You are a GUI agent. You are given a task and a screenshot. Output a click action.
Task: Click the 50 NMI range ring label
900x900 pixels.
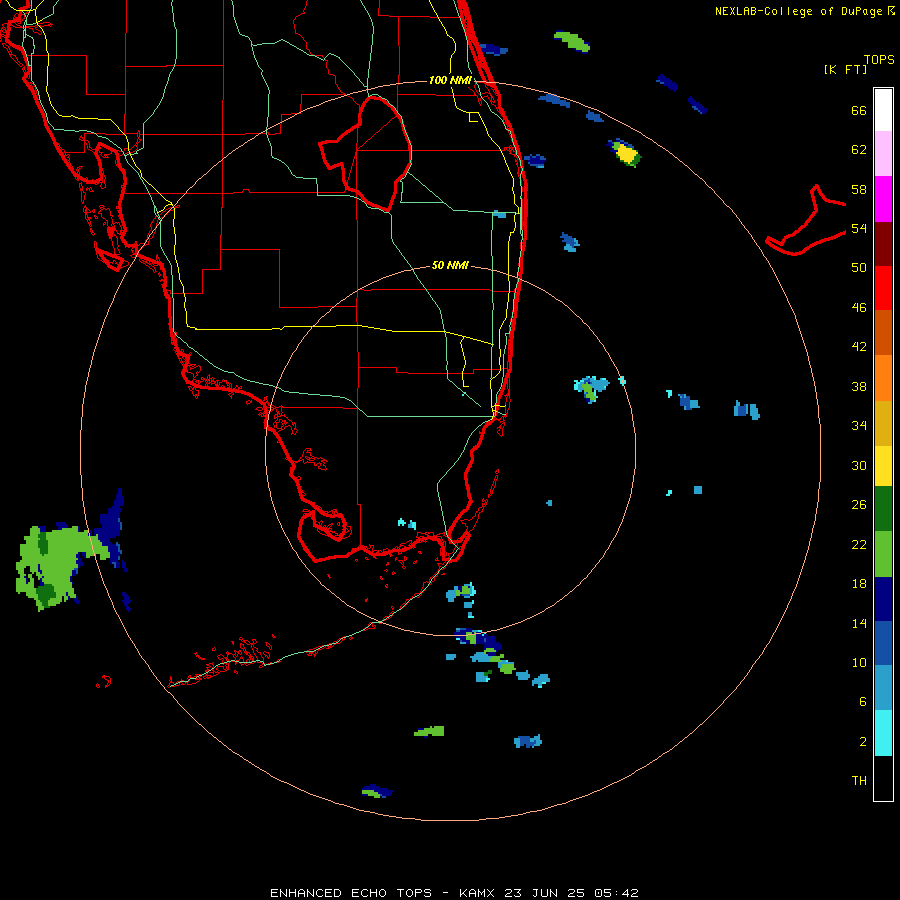[x=450, y=265]
